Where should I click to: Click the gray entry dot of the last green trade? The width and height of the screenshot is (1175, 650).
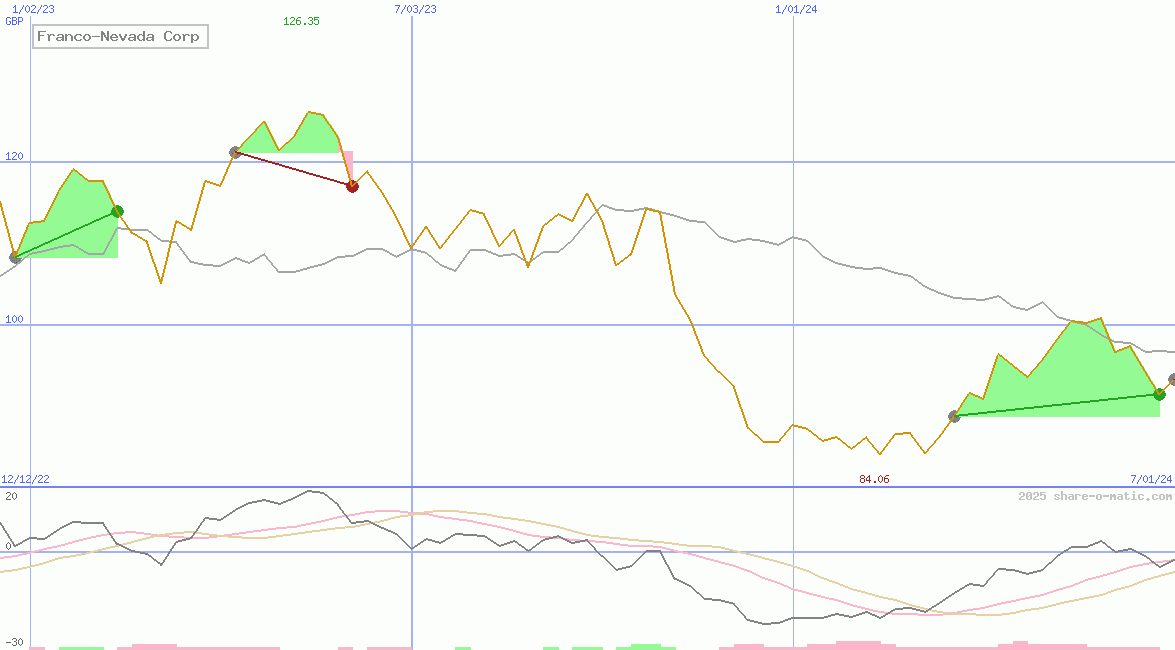[x=954, y=416]
